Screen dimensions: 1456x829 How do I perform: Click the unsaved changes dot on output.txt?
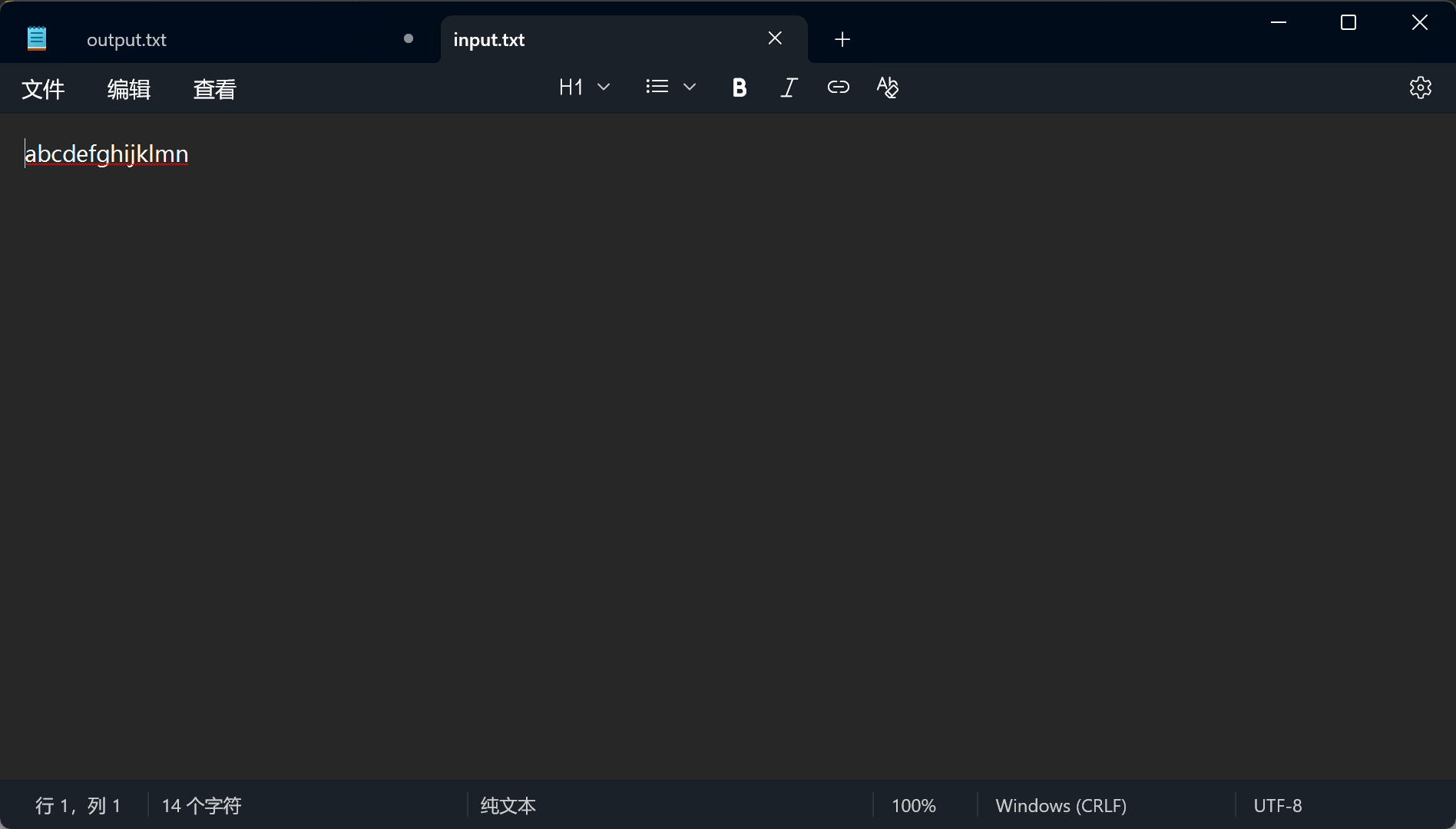(409, 38)
